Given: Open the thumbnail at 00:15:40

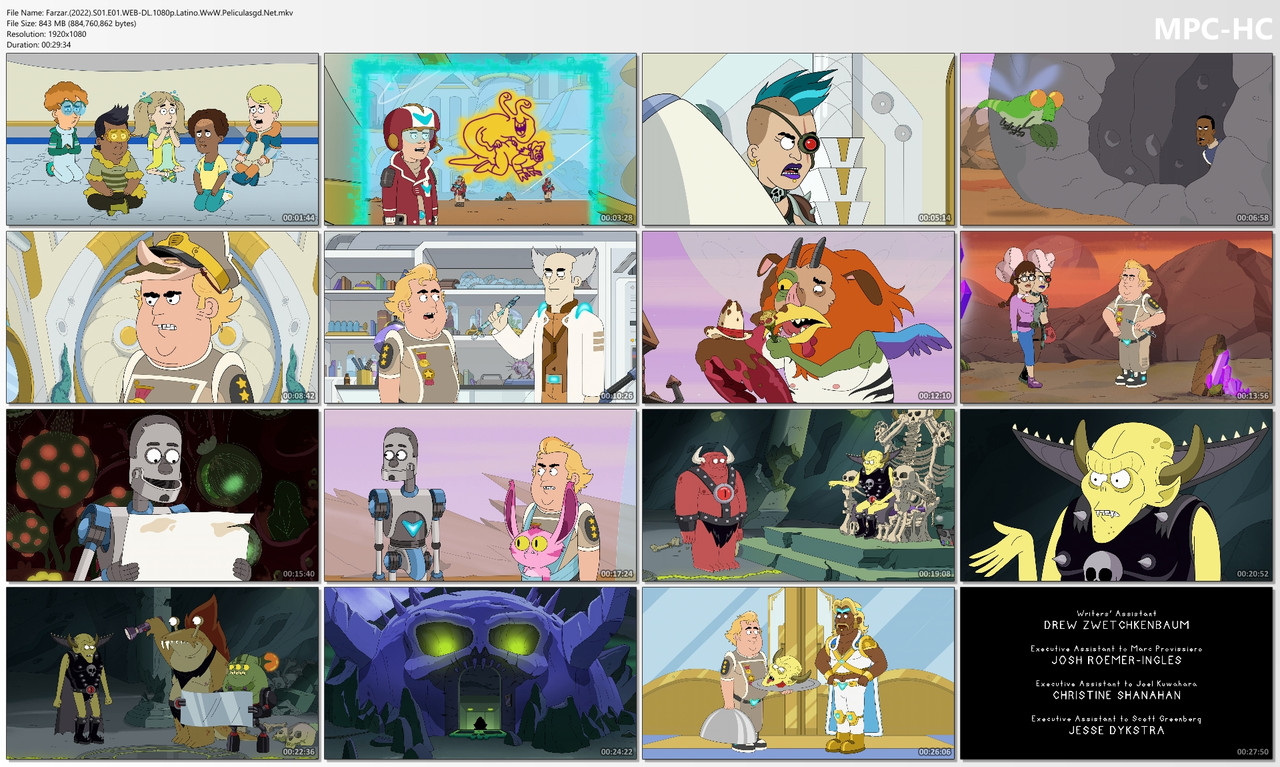Looking at the screenshot, I should point(162,495).
